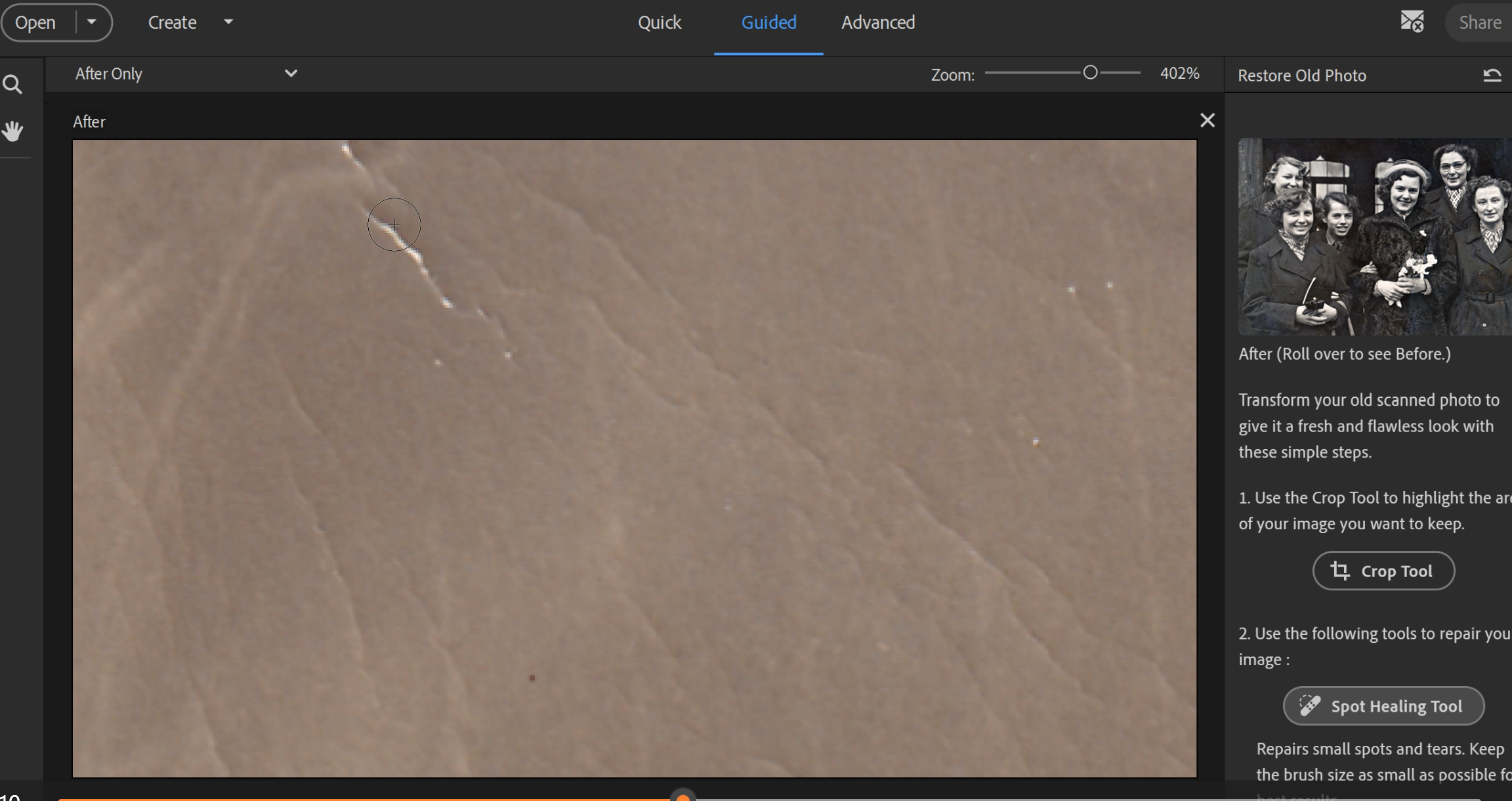The image size is (1512, 801).
Task: Click the brush cursor circle over the photo
Action: coord(394,224)
